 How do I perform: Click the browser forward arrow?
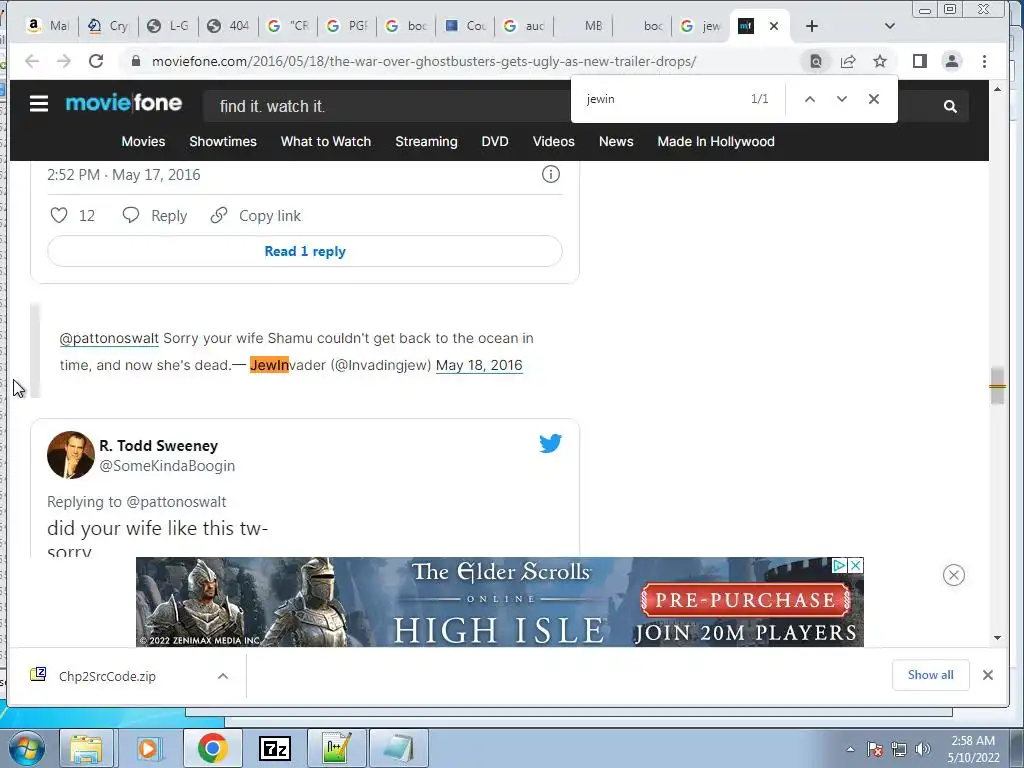(63, 61)
